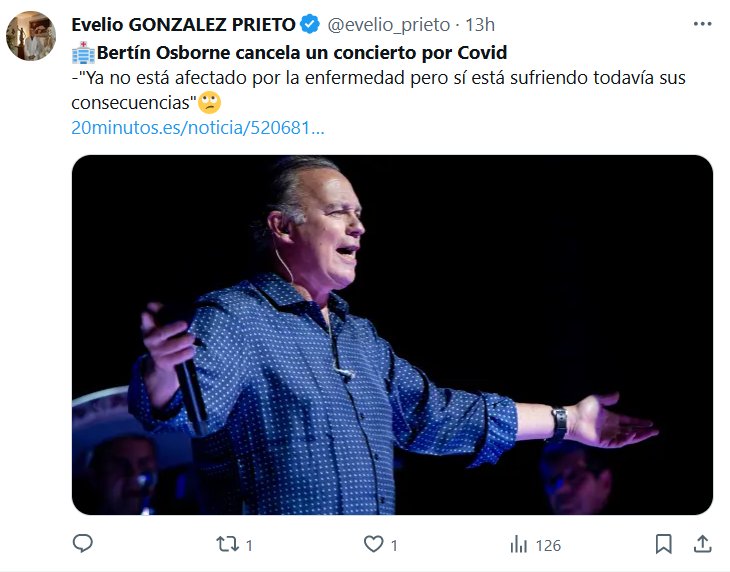Click the hospital emoji before the headline

83,53
